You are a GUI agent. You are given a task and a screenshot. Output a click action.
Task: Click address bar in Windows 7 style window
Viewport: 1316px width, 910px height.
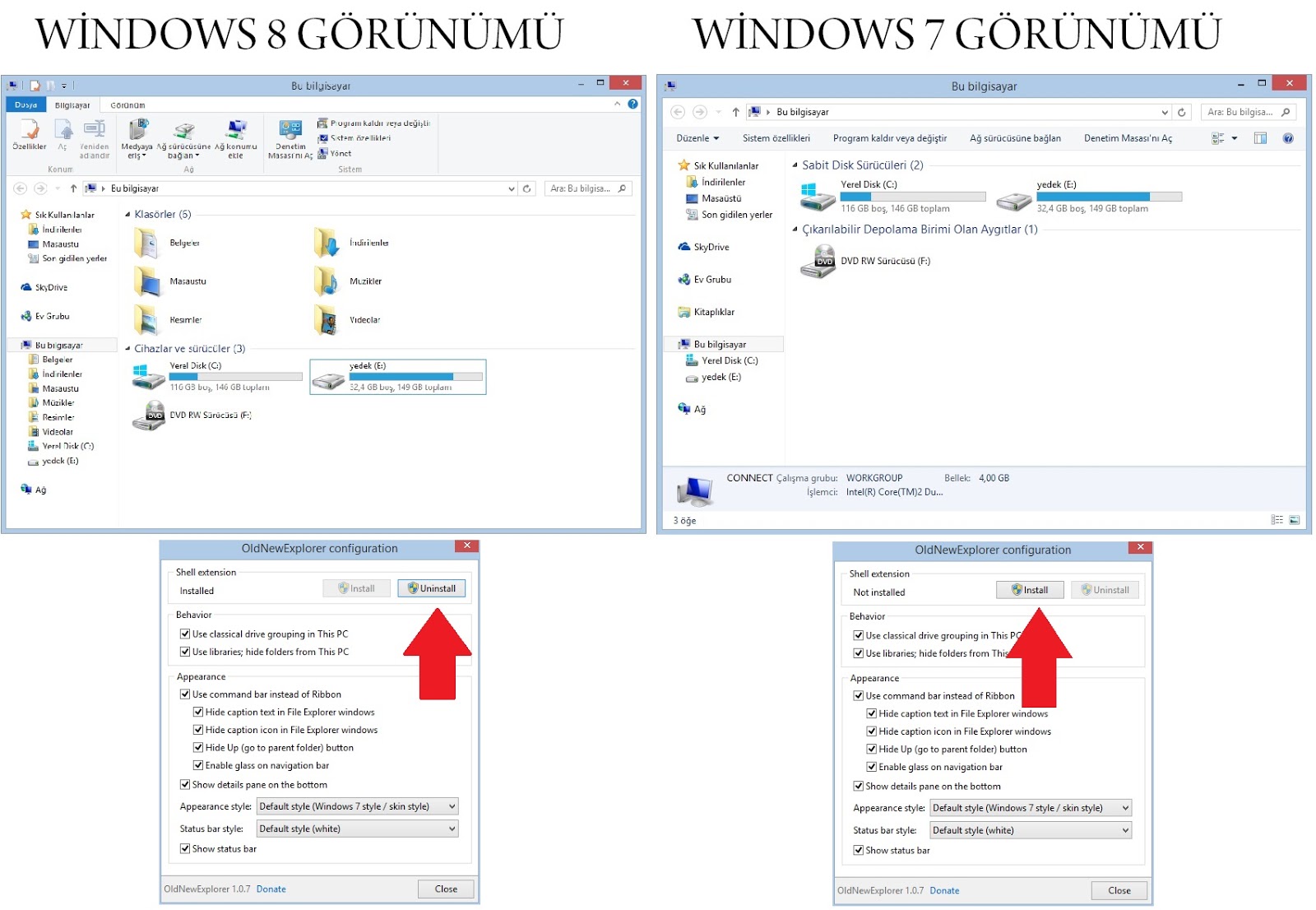click(957, 112)
